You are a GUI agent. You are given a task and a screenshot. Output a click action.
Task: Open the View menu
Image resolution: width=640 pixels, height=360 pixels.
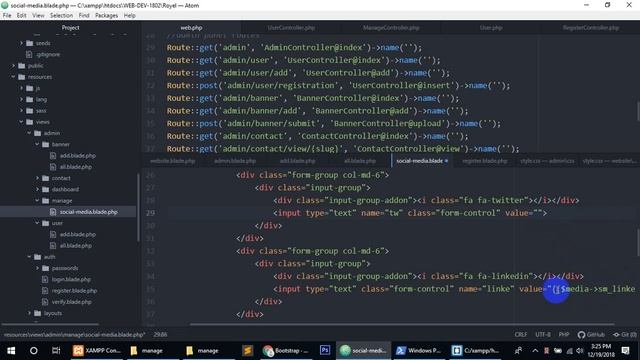[x=38, y=16]
